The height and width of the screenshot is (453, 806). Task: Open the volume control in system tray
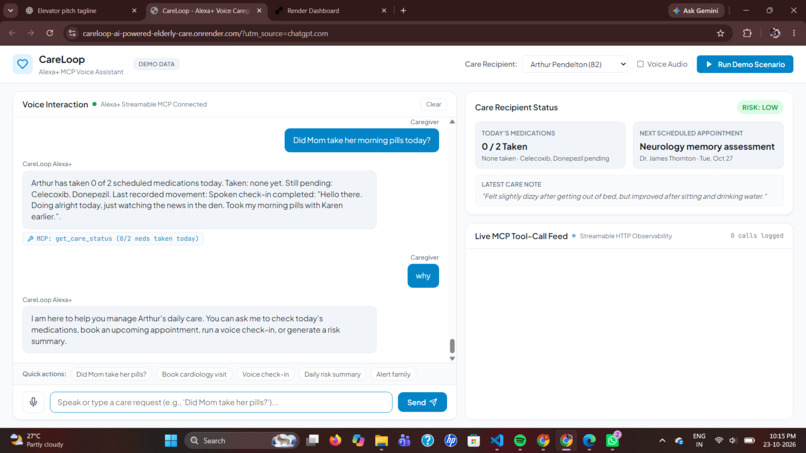732,441
